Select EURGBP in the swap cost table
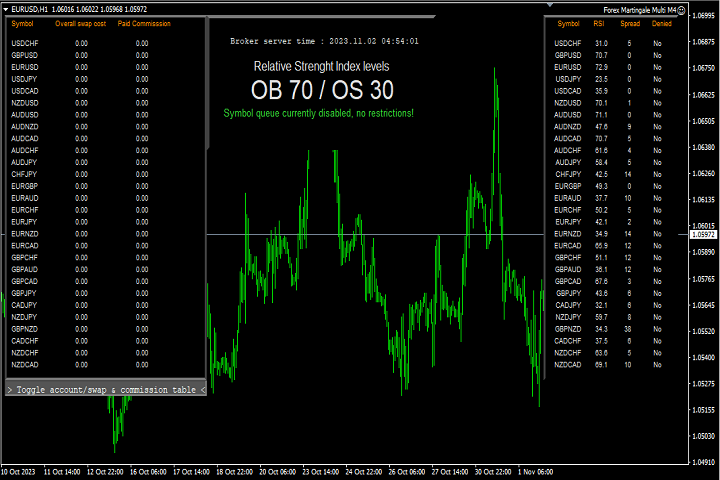Viewport: 720px width, 480px height. (x=25, y=186)
